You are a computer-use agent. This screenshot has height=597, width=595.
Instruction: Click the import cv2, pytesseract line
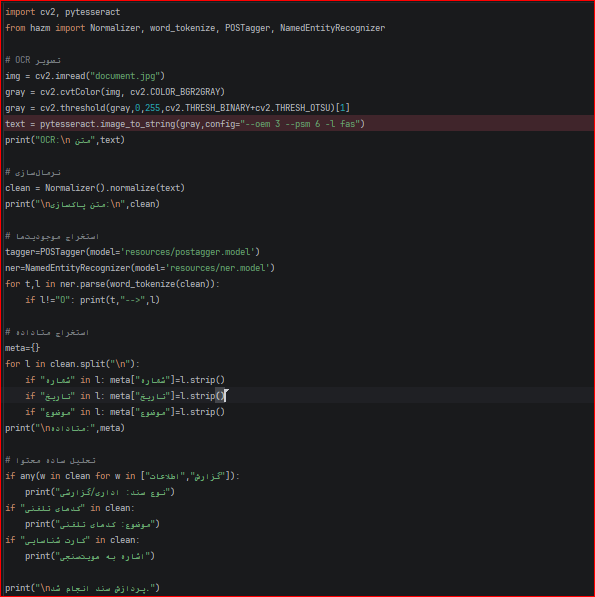coord(63,12)
